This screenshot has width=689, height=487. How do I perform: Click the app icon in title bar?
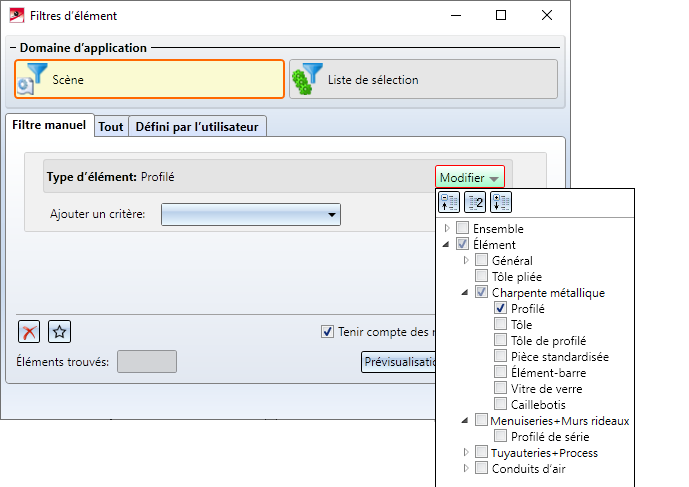(x=16, y=16)
